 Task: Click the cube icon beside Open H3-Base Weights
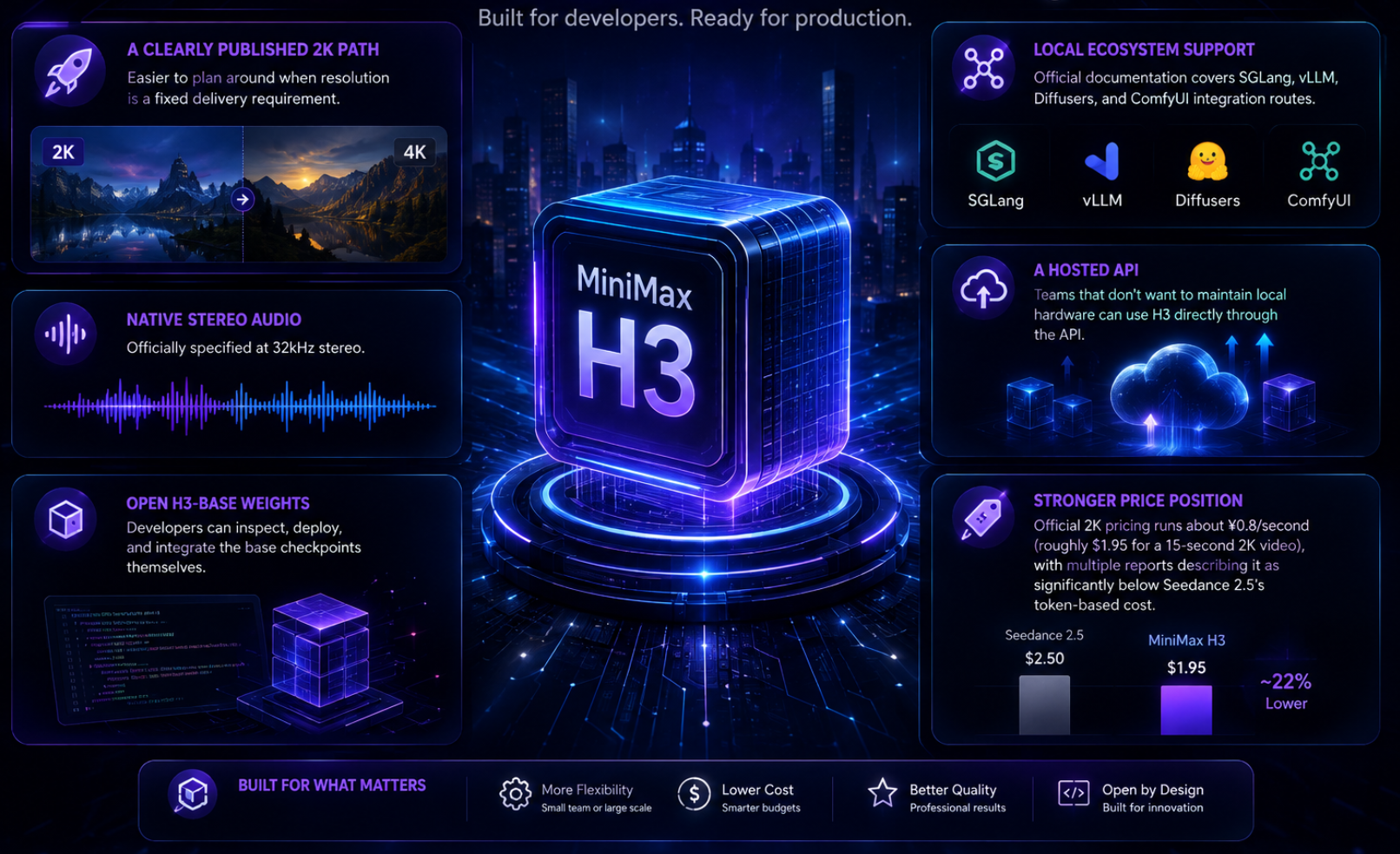pos(66,520)
